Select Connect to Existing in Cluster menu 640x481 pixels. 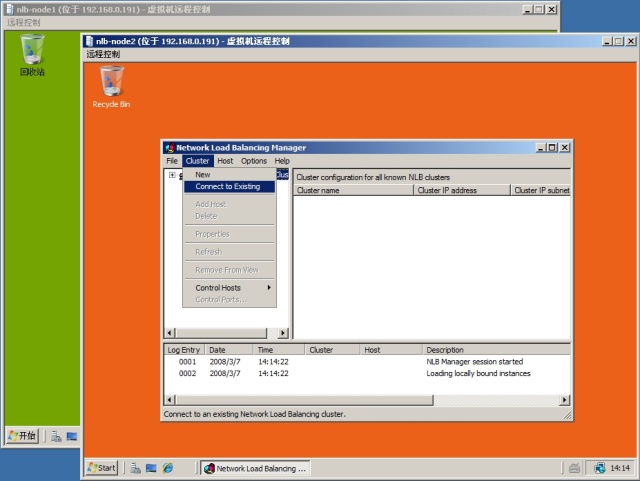[228, 187]
